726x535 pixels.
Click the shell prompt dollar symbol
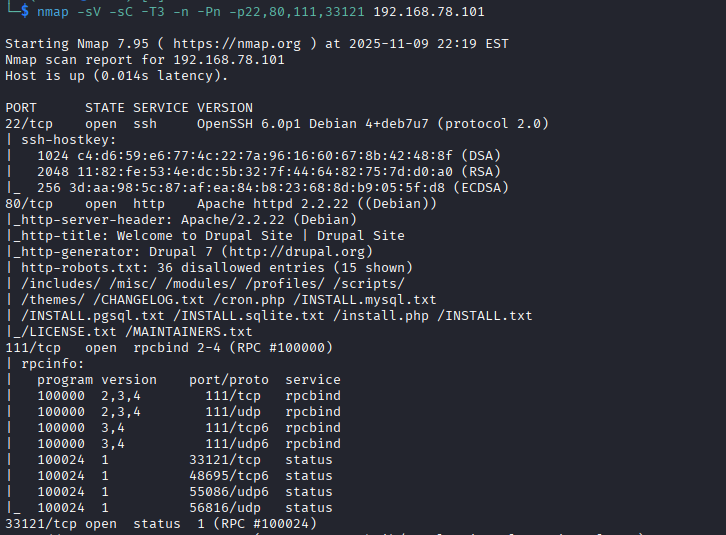[24, 12]
